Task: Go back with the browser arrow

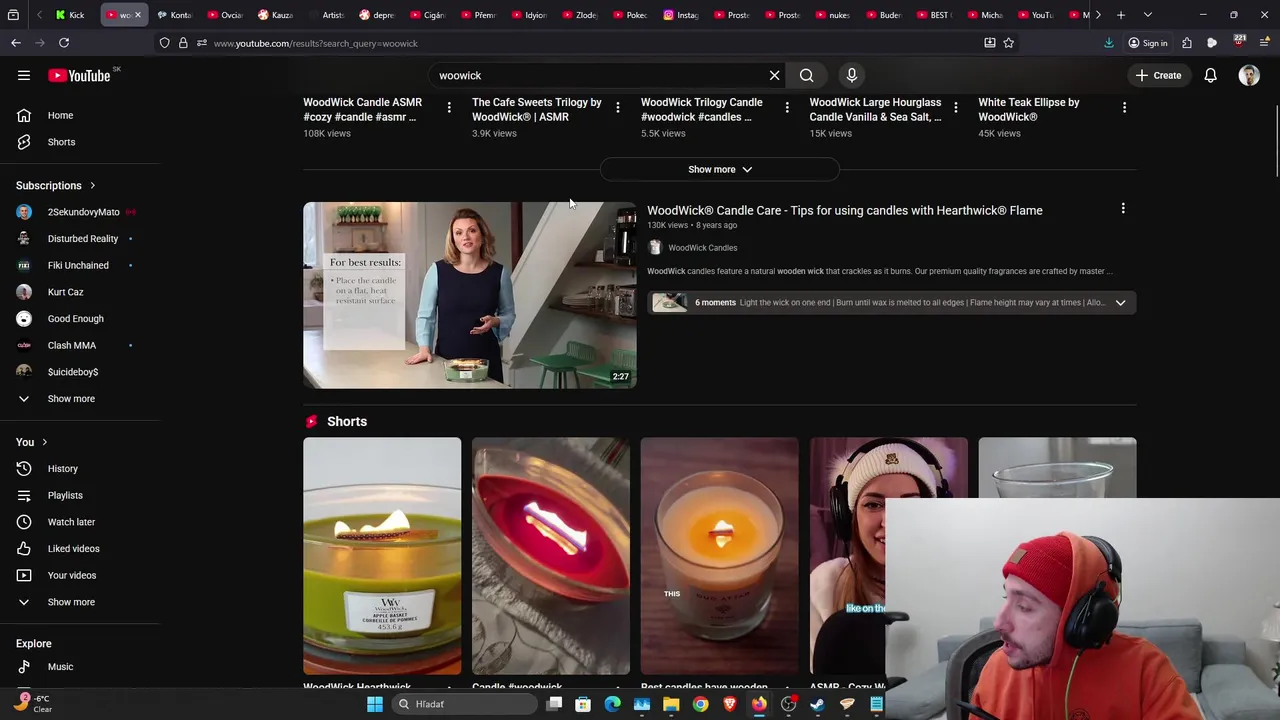Action: point(16,43)
